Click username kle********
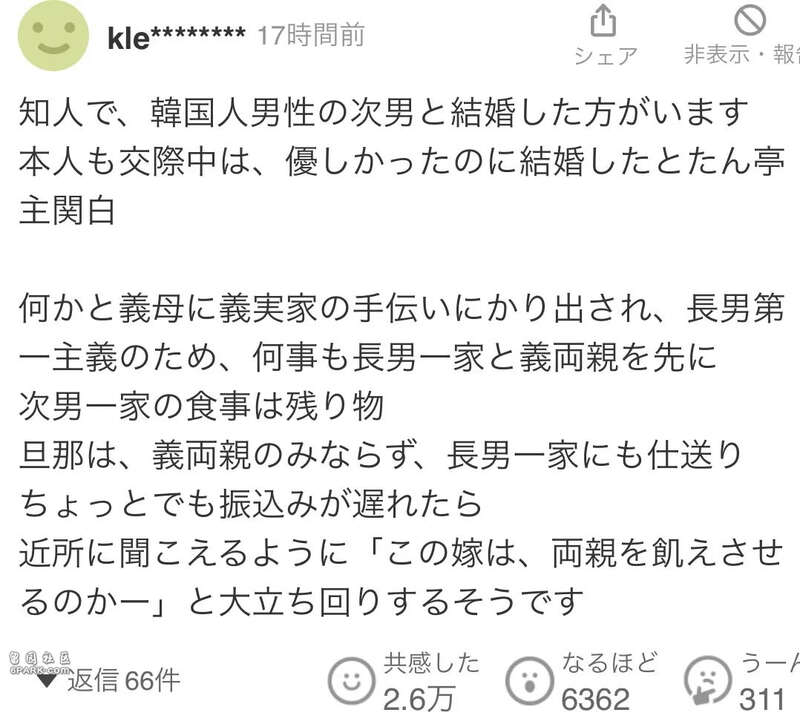 [177, 37]
